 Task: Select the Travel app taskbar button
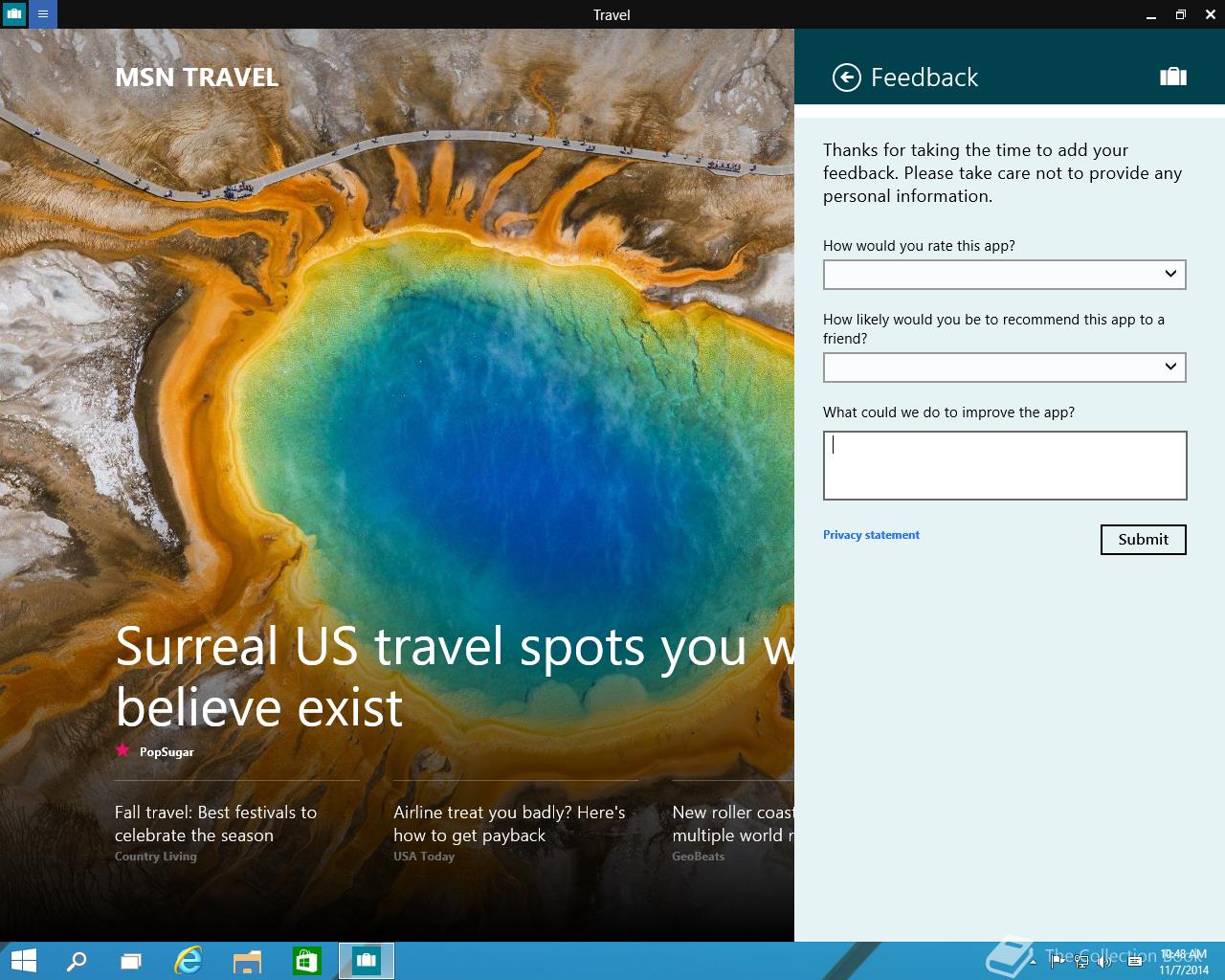pos(367,961)
